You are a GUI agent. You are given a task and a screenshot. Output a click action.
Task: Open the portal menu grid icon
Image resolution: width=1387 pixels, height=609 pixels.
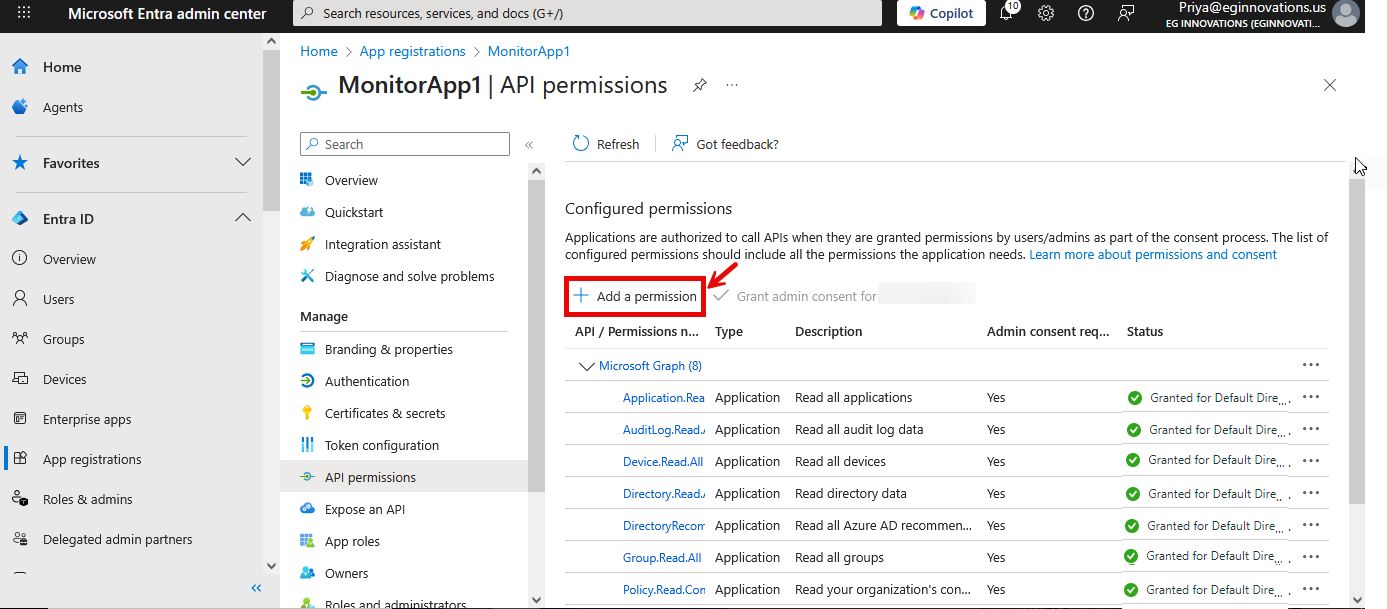pos(25,14)
